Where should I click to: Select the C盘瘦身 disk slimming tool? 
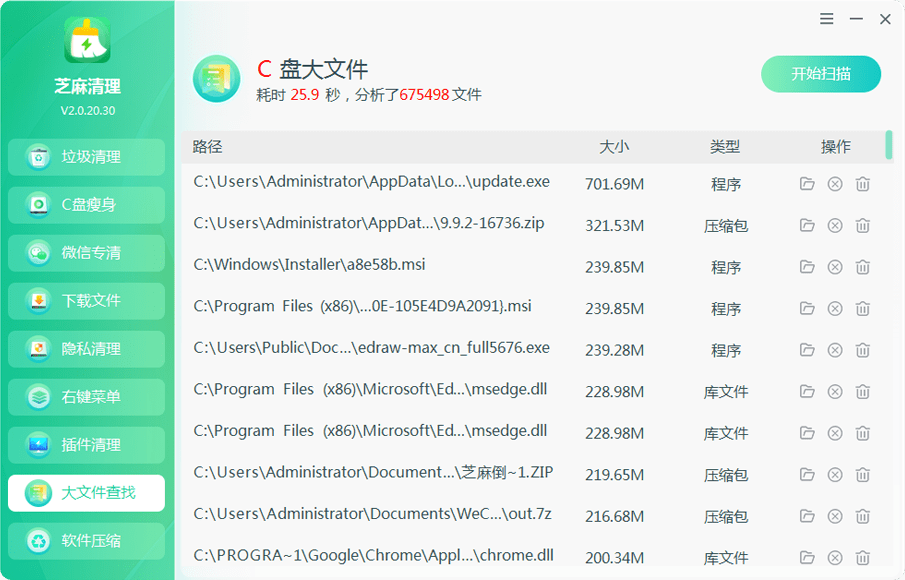click(x=86, y=205)
